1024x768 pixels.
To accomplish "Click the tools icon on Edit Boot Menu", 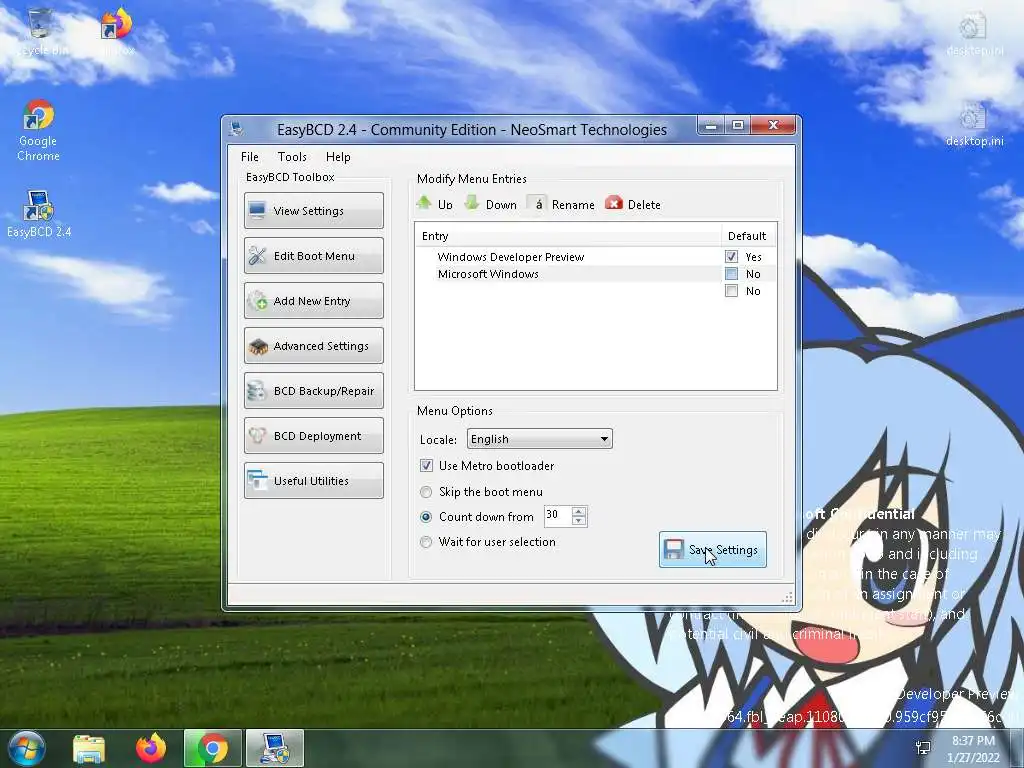I will (x=257, y=255).
